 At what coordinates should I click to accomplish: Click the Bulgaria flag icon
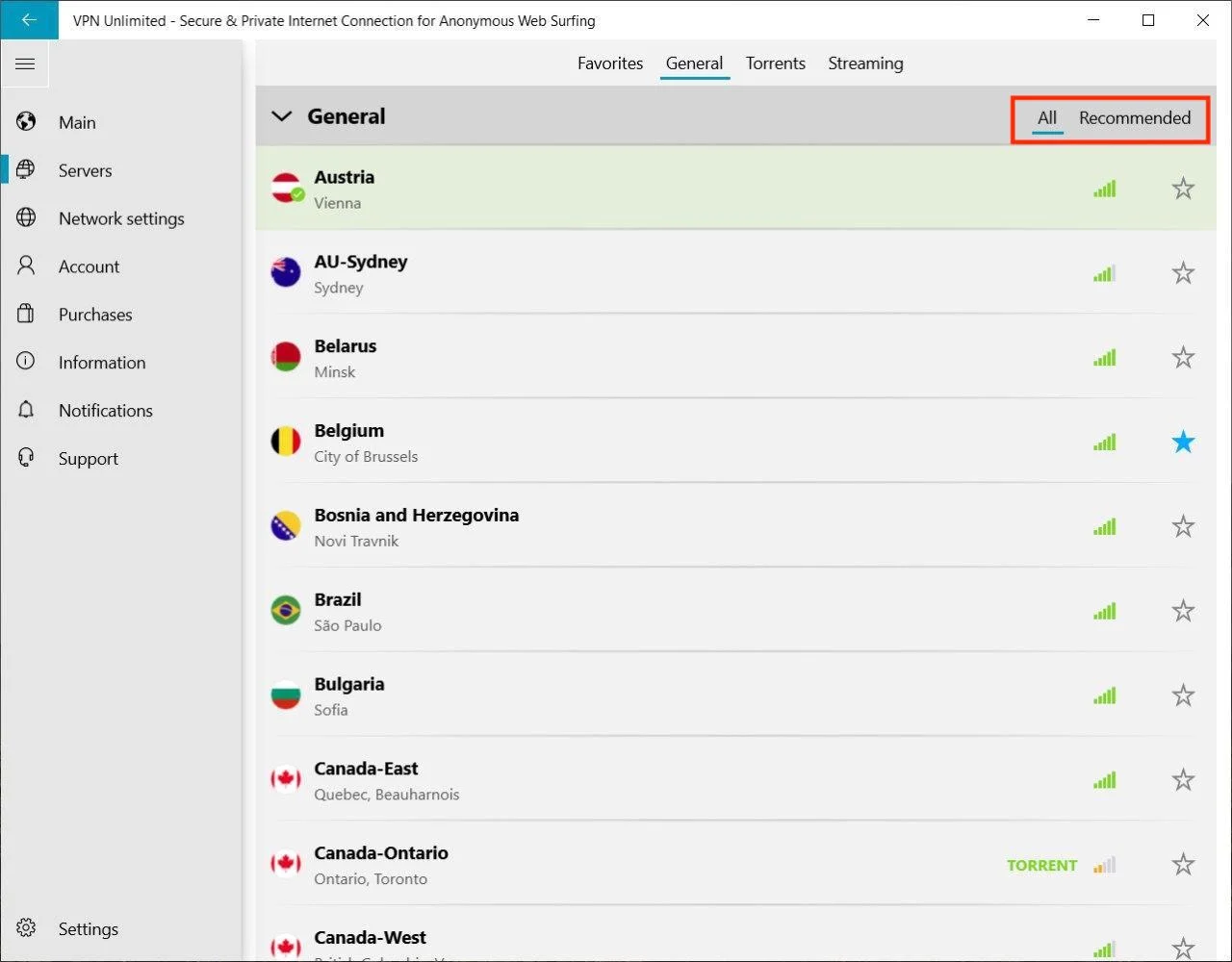tap(286, 696)
